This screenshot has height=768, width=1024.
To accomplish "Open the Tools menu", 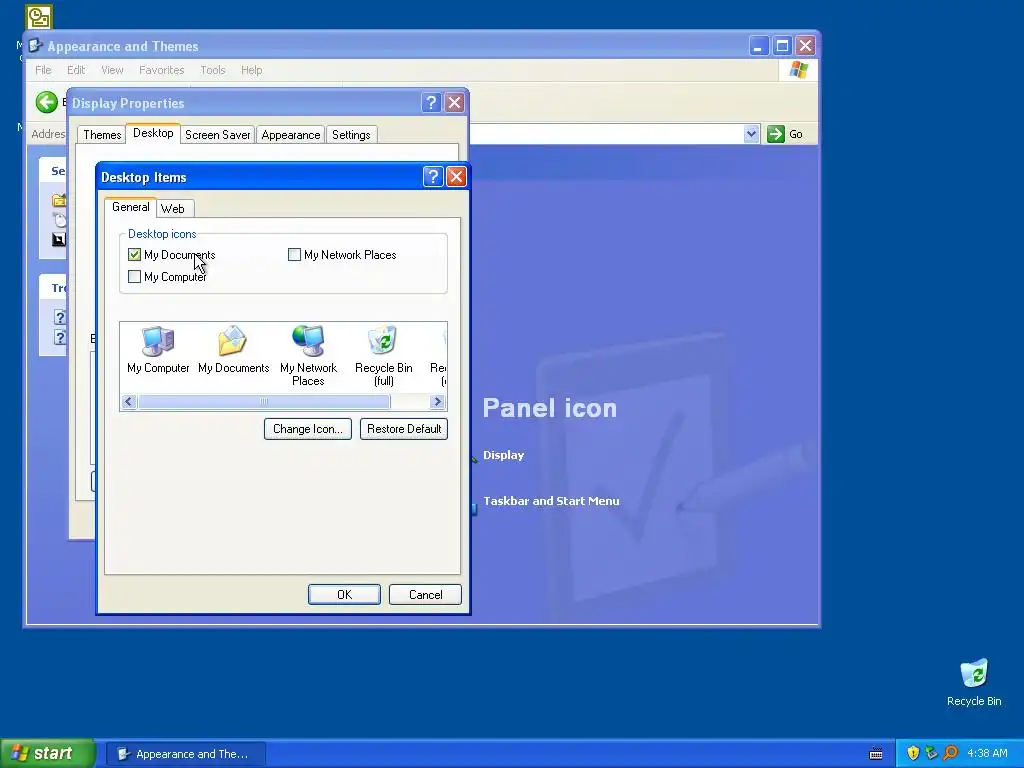I will point(212,70).
